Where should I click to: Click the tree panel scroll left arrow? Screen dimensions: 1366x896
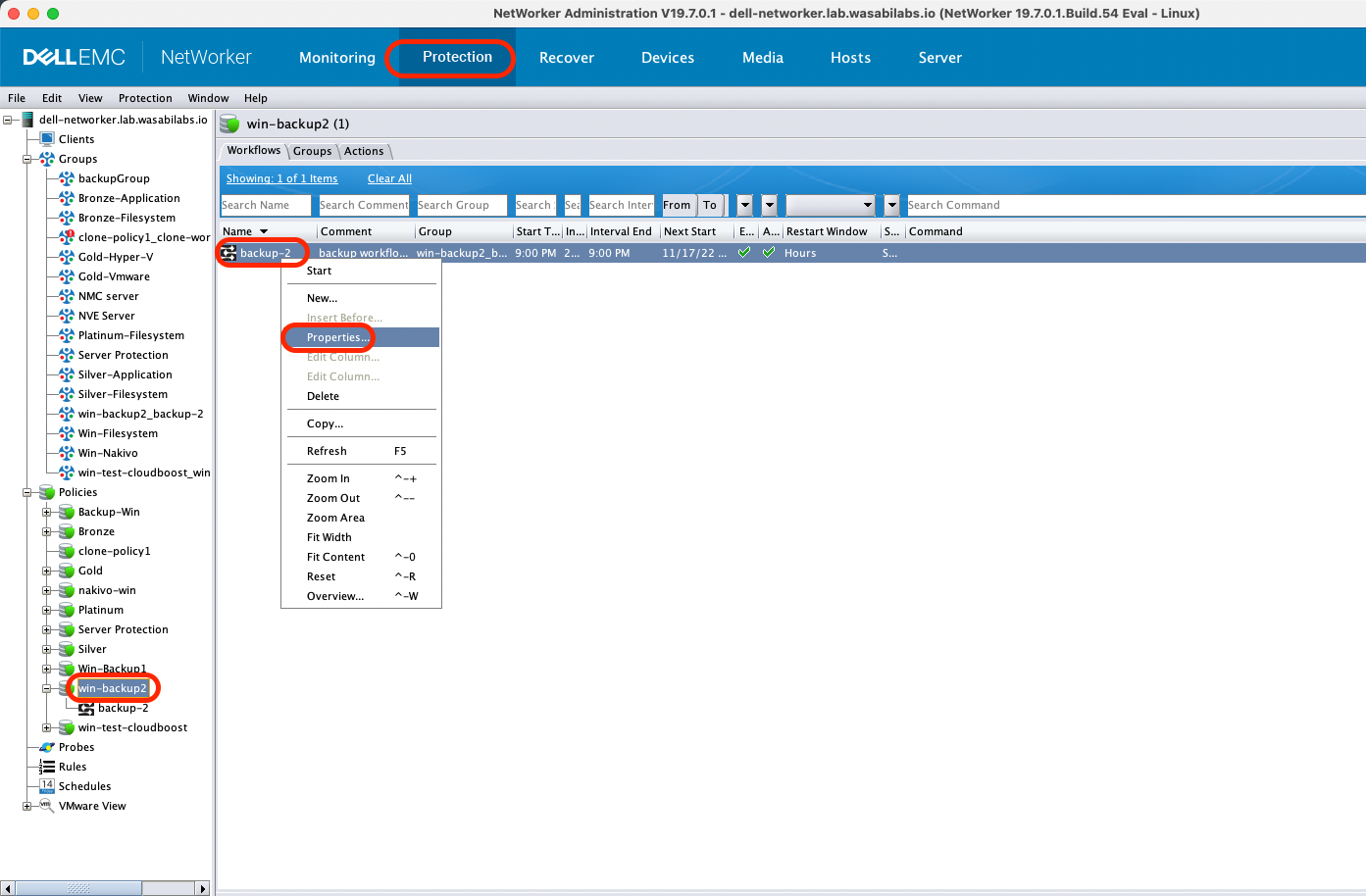click(x=8, y=888)
